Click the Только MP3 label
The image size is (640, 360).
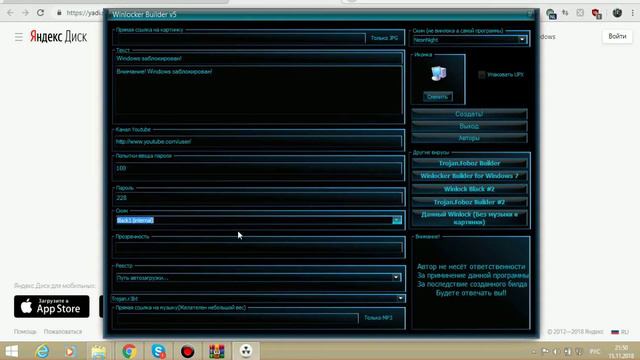tap(378, 318)
